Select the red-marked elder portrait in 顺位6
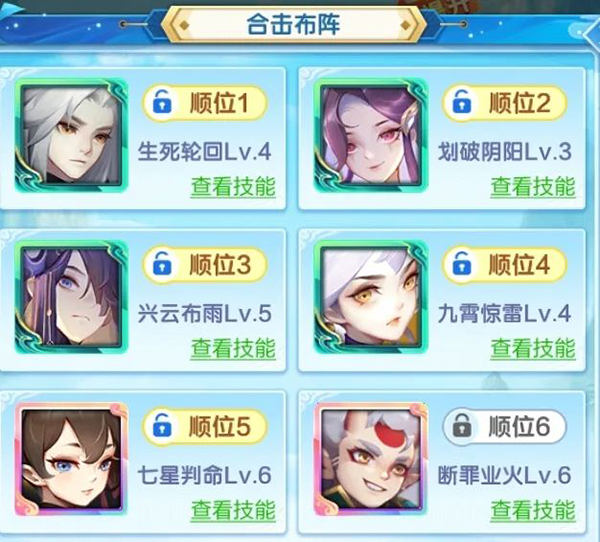Image resolution: width=600 pixels, height=542 pixels. 370,459
